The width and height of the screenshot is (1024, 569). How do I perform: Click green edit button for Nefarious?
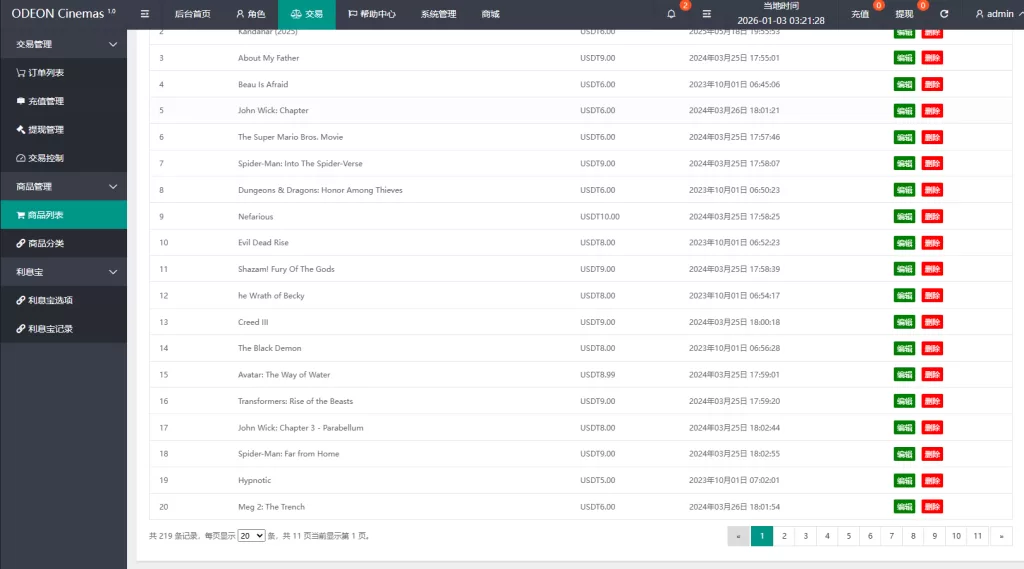pos(904,216)
